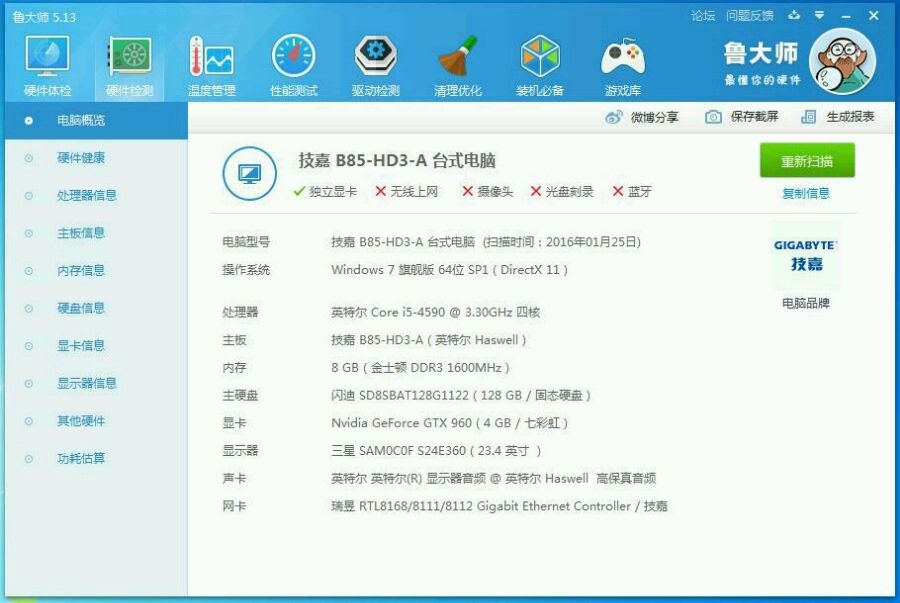Viewport: 900px width, 603px height.
Task: Click the download tray icon in title bar
Action: pyautogui.click(x=794, y=15)
